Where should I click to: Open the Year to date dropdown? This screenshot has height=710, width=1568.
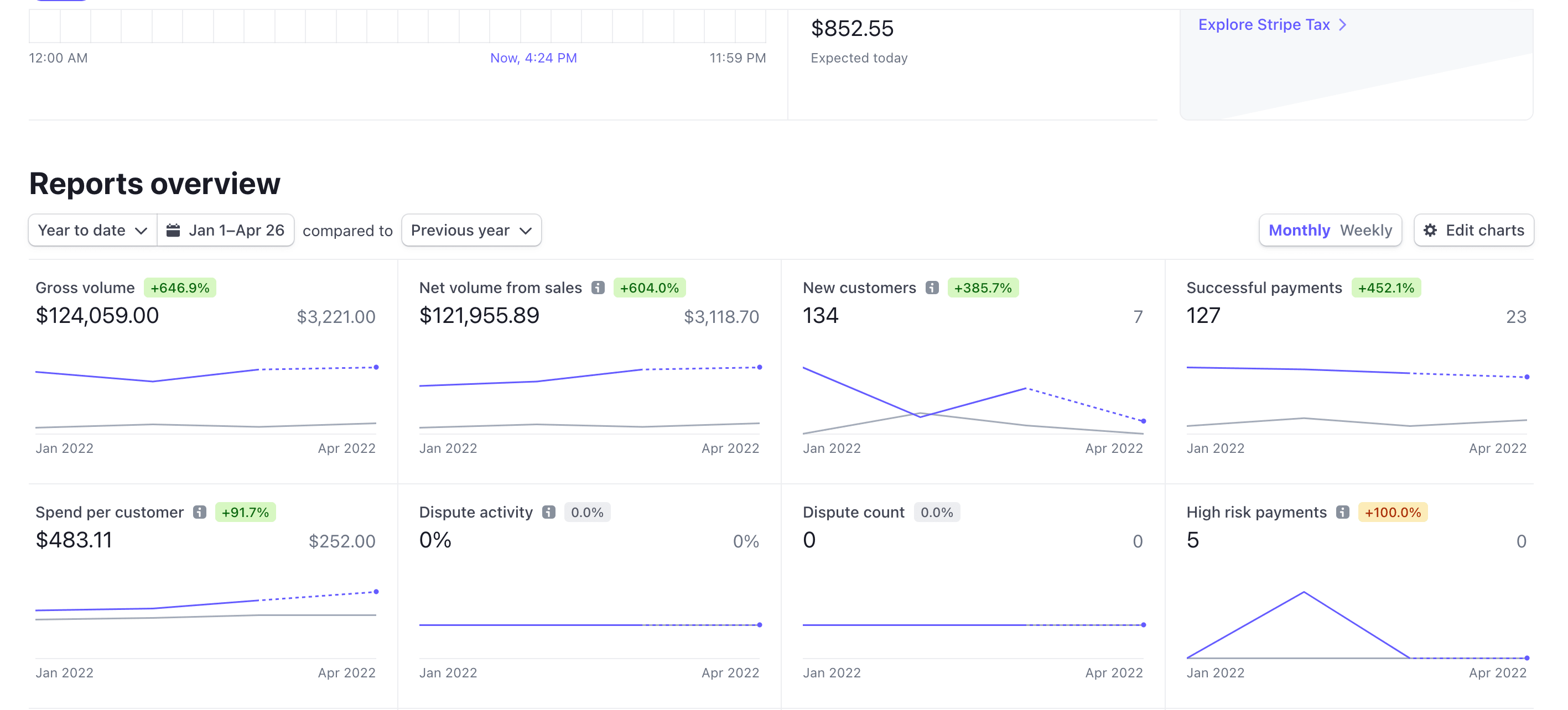point(92,231)
